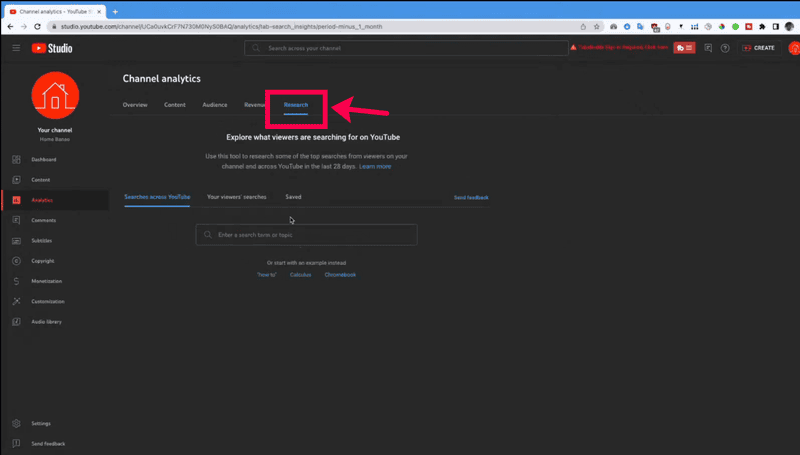The width and height of the screenshot is (800, 455).
Task: Click the CREATE button
Action: 759,48
